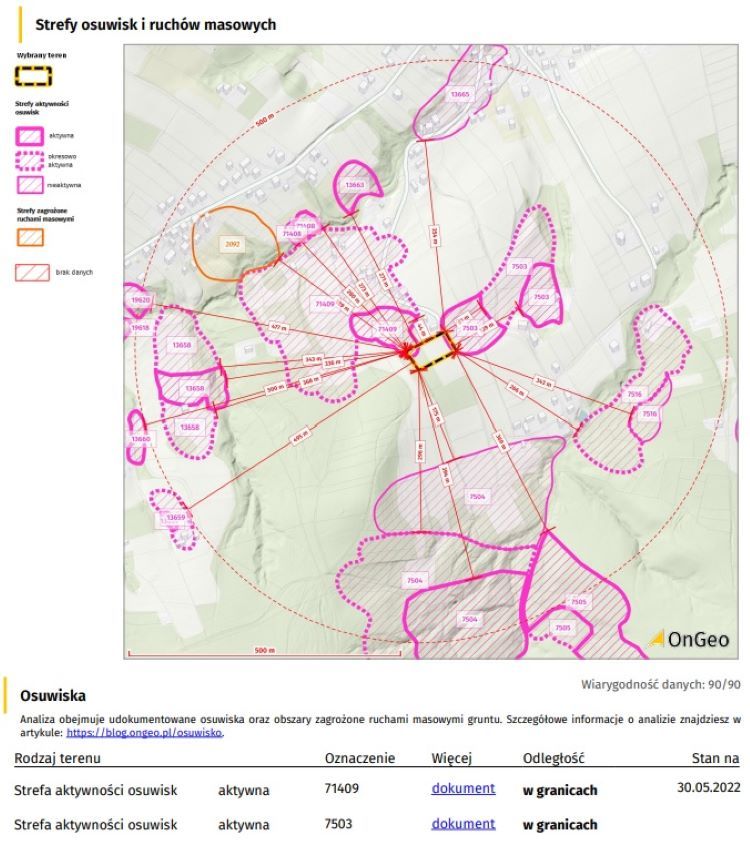Click the yellow-black 'Wybrany teren' legend symbol
The width and height of the screenshot is (750, 843).
[x=35, y=76]
